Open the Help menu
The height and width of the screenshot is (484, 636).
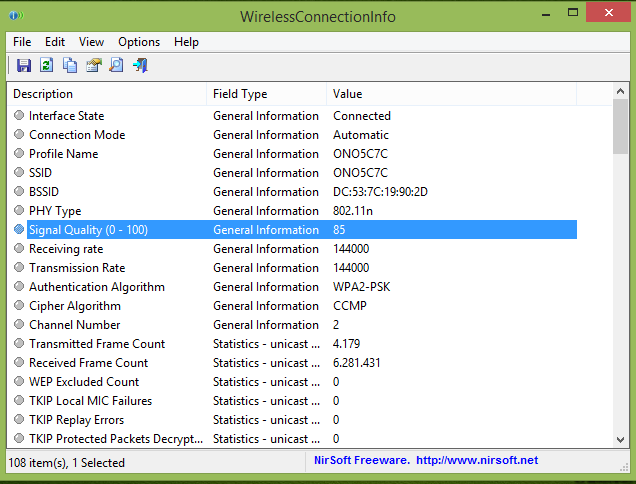click(x=186, y=42)
